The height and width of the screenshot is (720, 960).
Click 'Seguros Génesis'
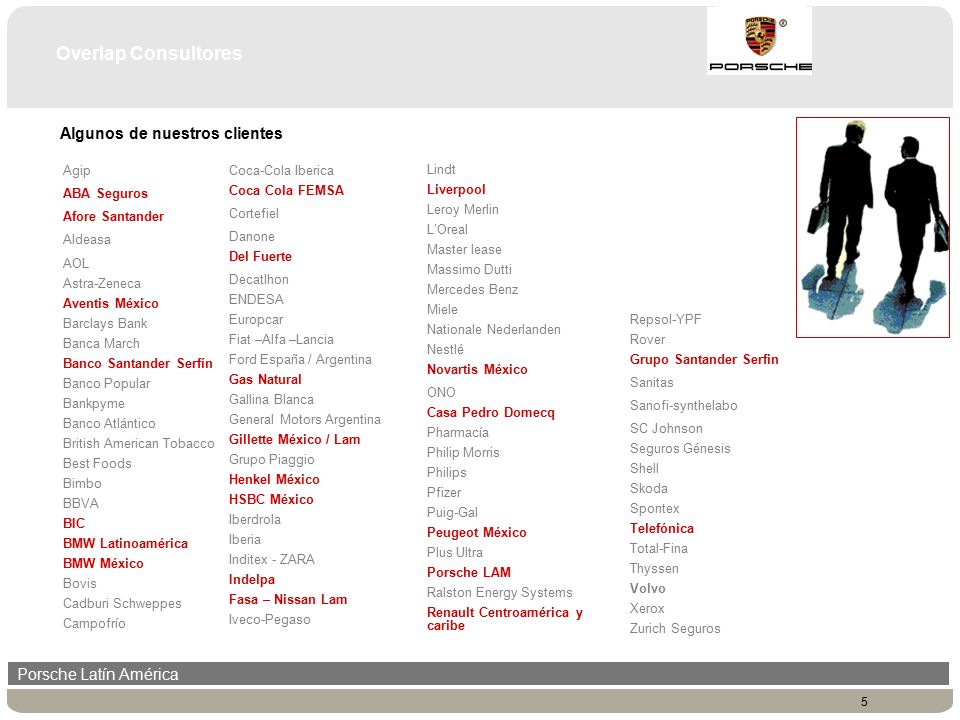[680, 449]
